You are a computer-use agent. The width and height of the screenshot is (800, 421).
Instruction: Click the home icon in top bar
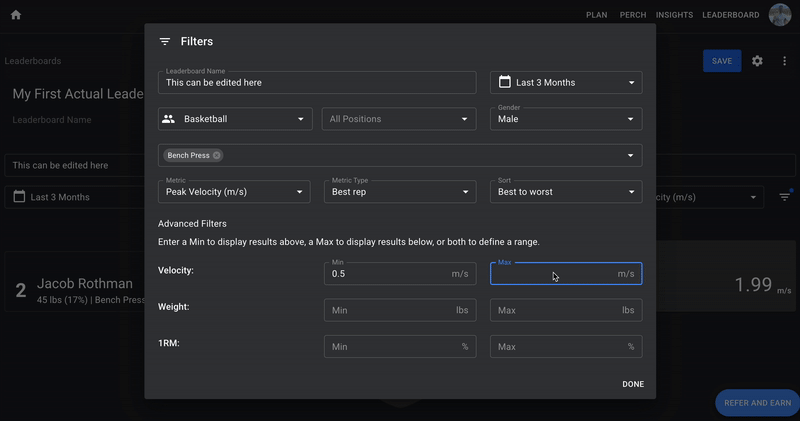(x=16, y=15)
